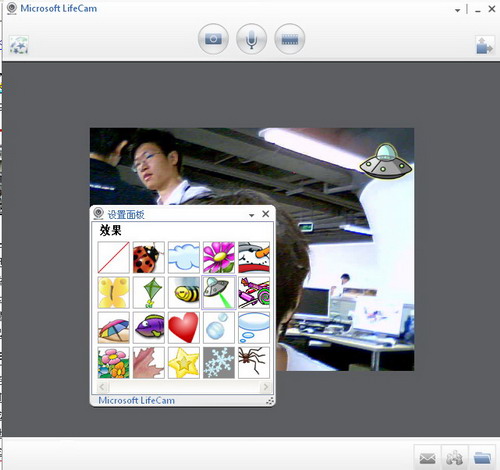Record video with the film strip button
The width and height of the screenshot is (500, 470).
tap(290, 39)
